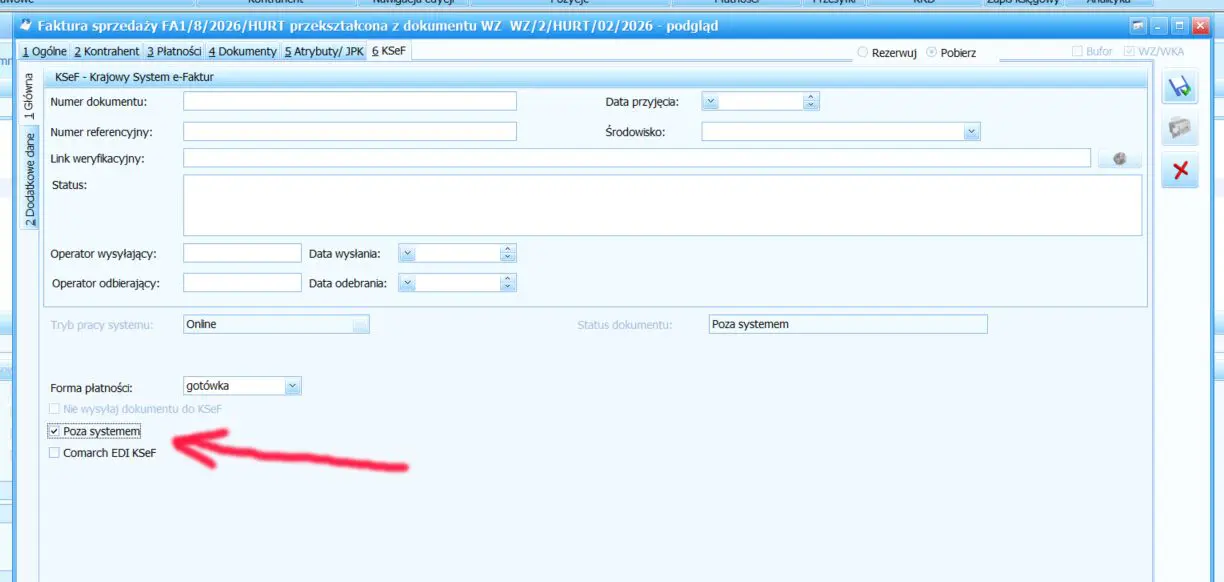The height and width of the screenshot is (582, 1224).
Task: Click the red X cancel button
Action: (1180, 170)
